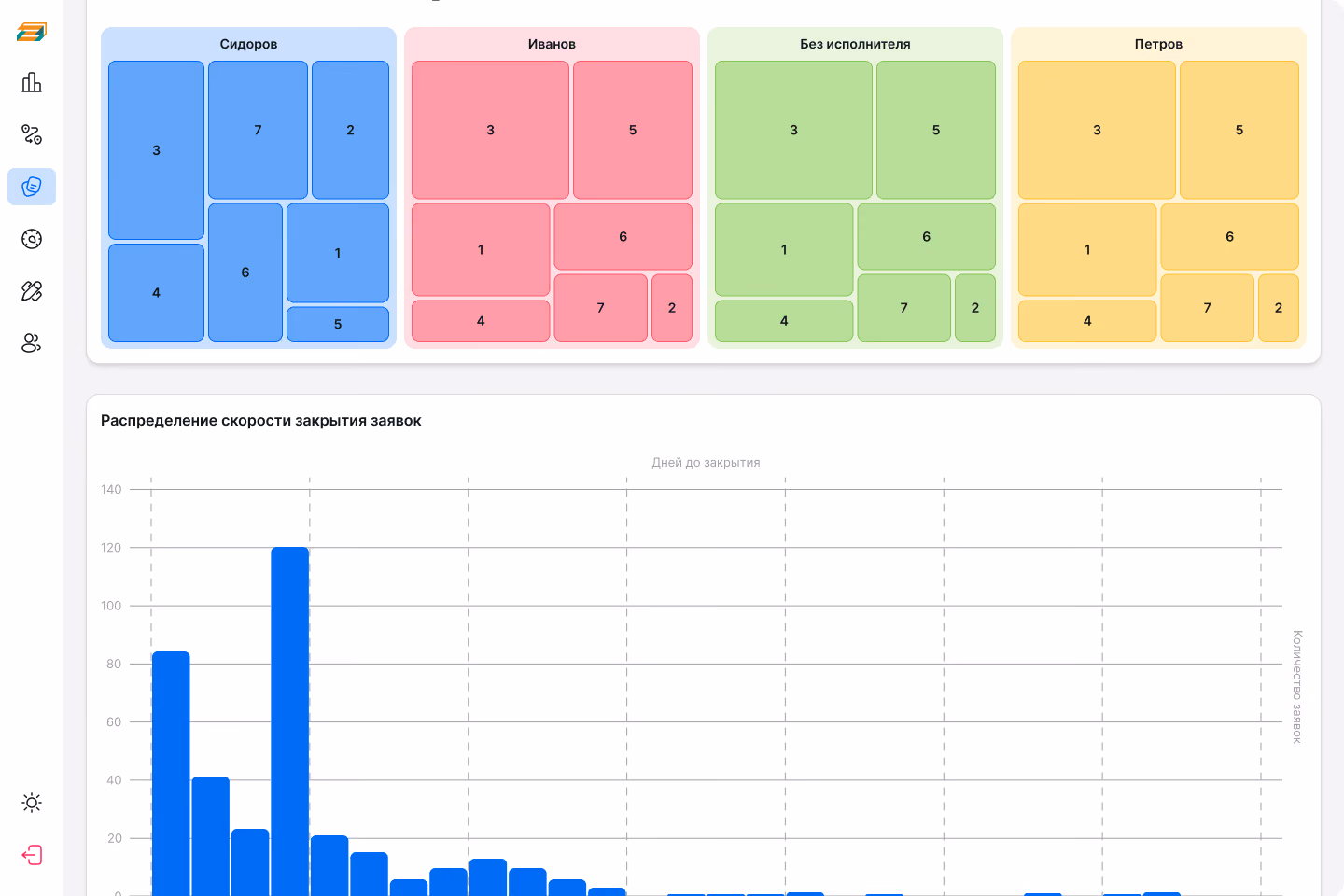This screenshot has height=896, width=1344.
Task: Select Без исполнителя treemap tile 7
Action: click(x=904, y=307)
